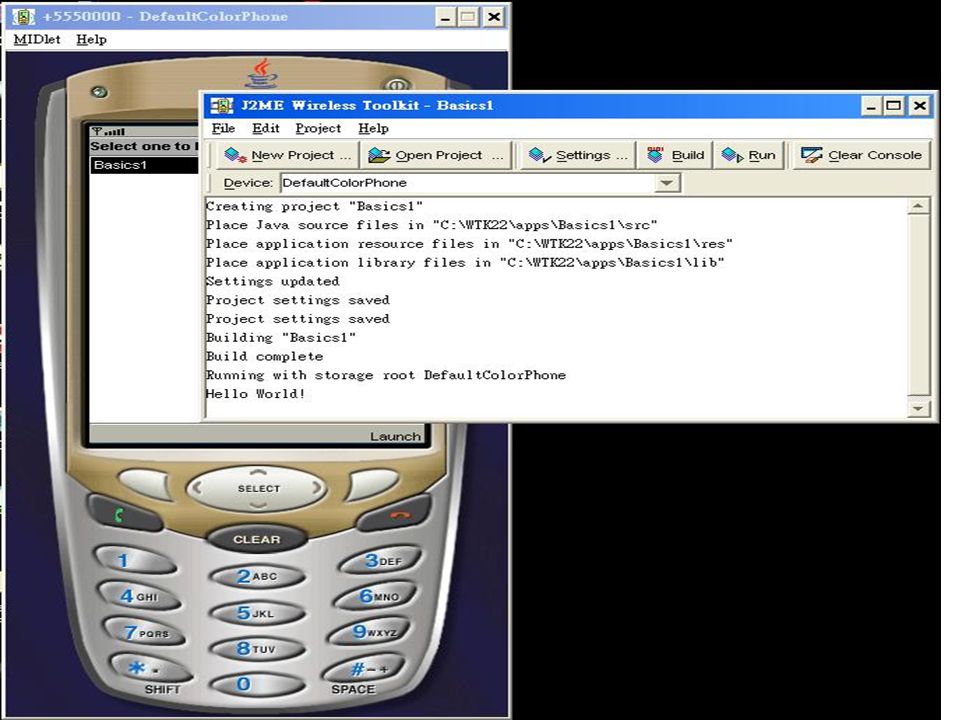The width and height of the screenshot is (960, 720).
Task: Open the Settings dialog from the toolbar
Action: tap(577, 156)
